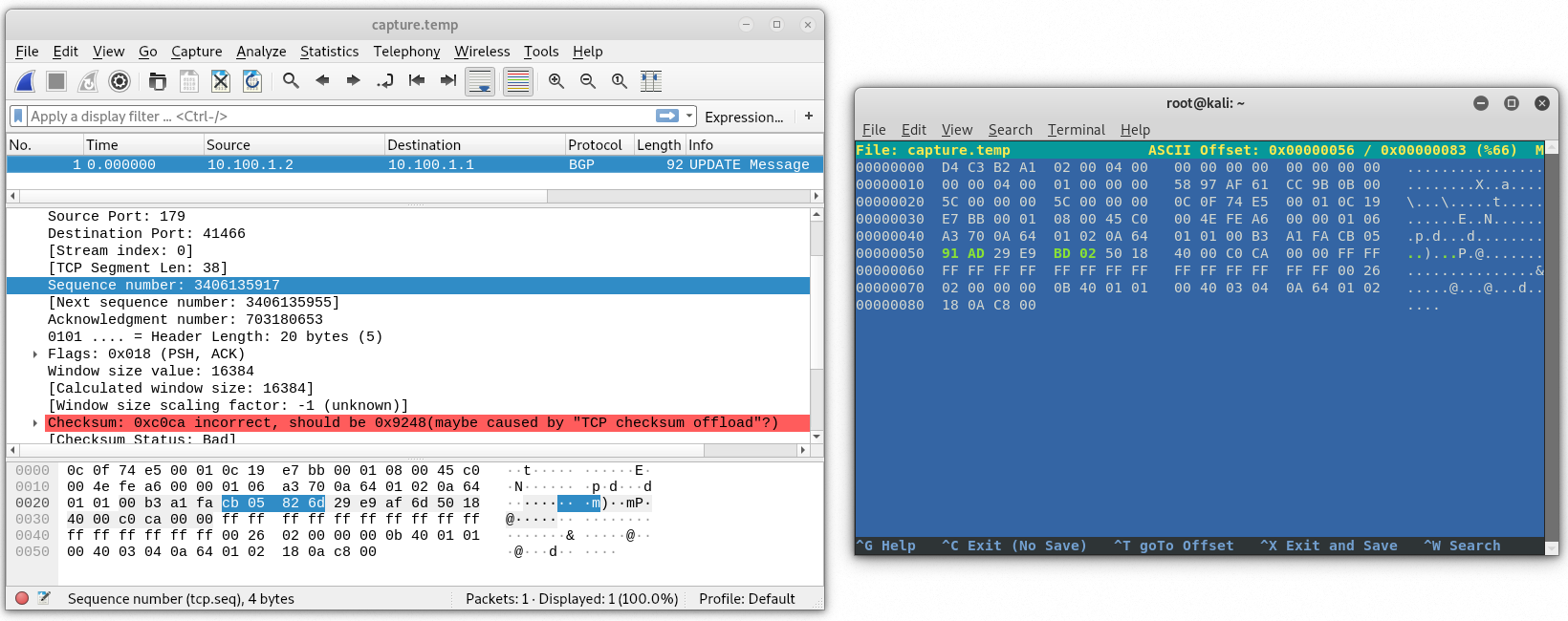Click the display filter bookmark icon
1568x621 pixels.
[x=18, y=117]
